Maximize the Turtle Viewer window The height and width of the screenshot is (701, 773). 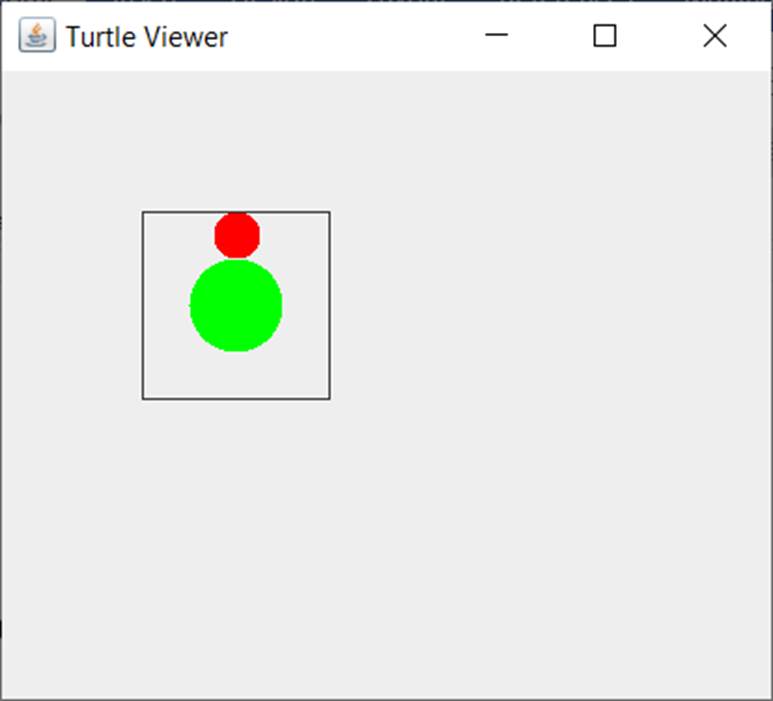pos(605,36)
